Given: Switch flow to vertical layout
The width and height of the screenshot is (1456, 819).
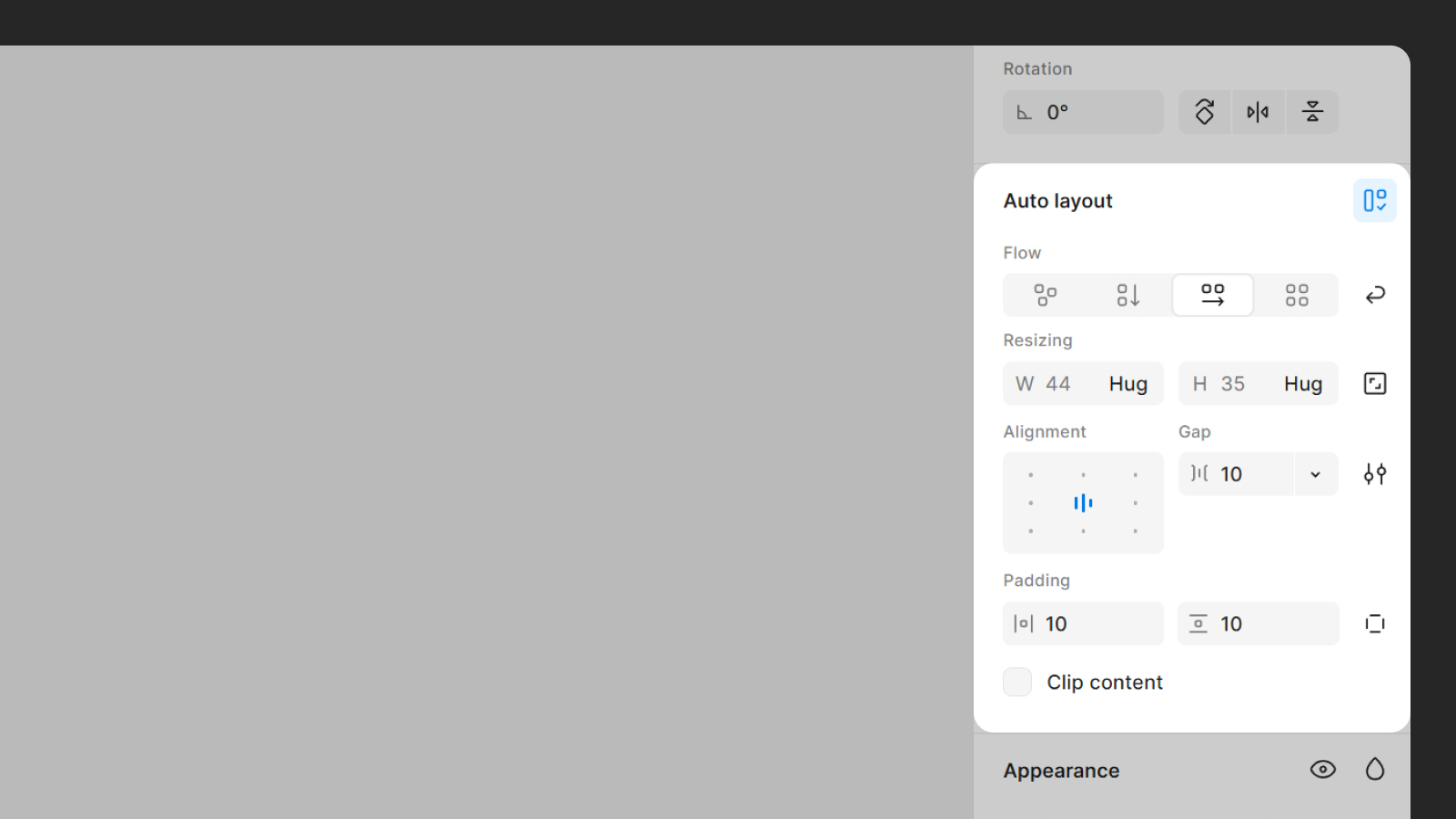Looking at the screenshot, I should [1128, 295].
